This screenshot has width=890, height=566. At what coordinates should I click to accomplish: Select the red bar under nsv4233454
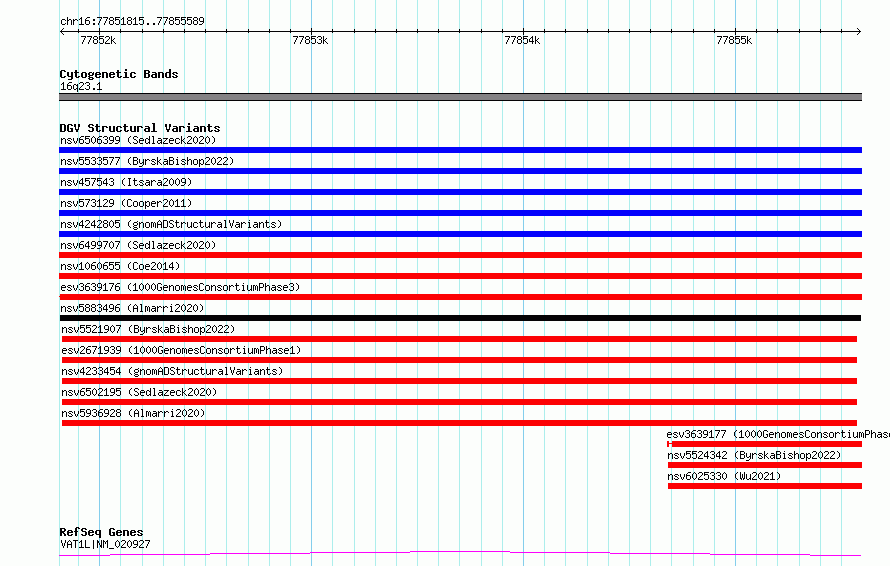(x=459, y=381)
